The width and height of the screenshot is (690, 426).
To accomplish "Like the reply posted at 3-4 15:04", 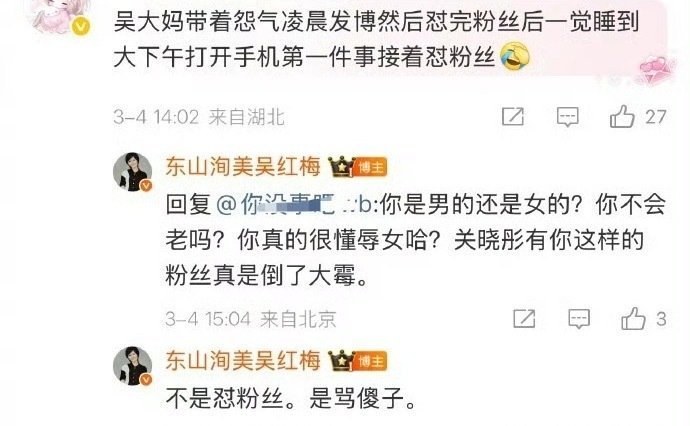I will pos(633,319).
